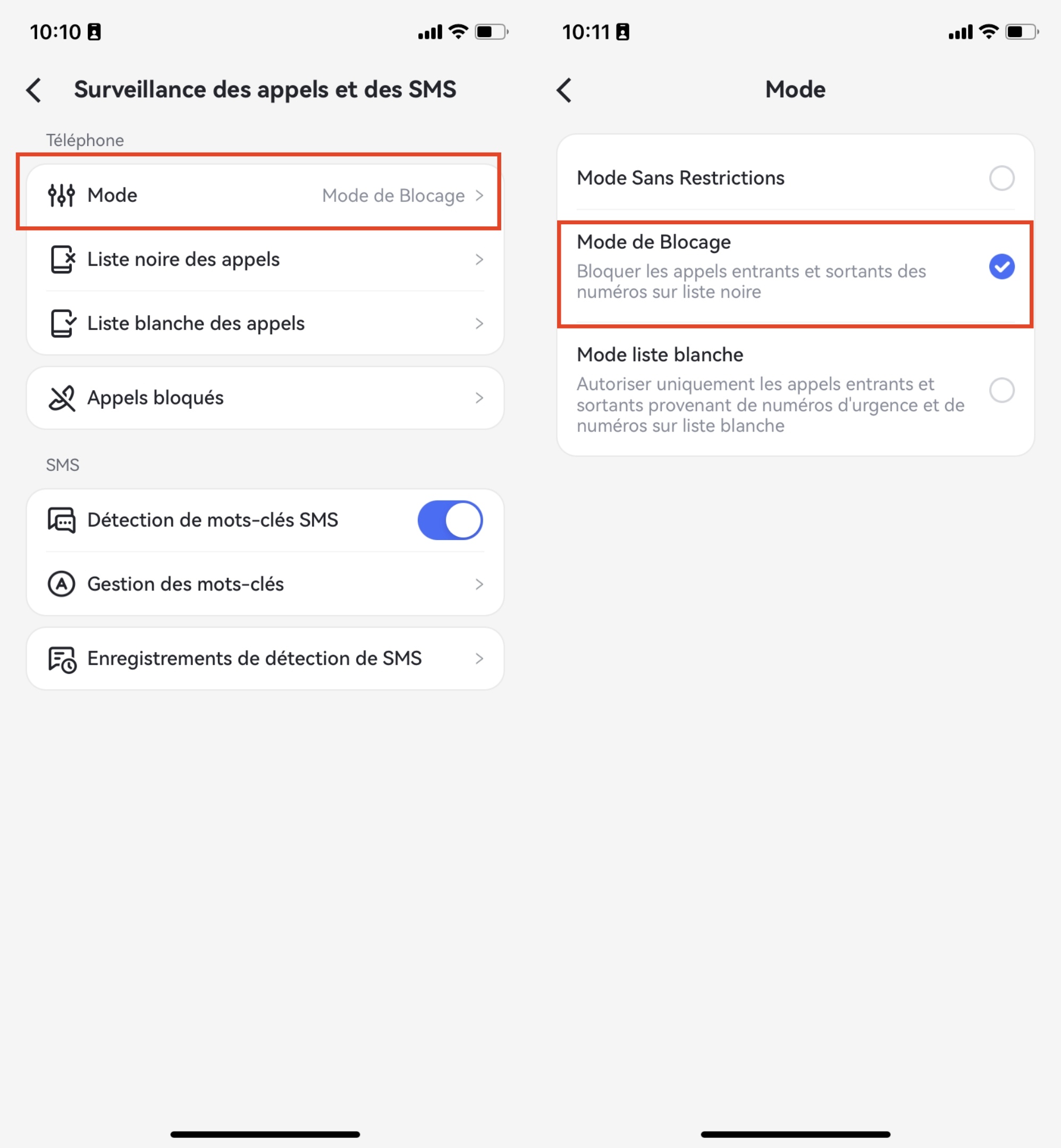Screen dimensions: 1061x1148
Task: Check the Mode de Blocage checkbox
Action: point(1000,266)
